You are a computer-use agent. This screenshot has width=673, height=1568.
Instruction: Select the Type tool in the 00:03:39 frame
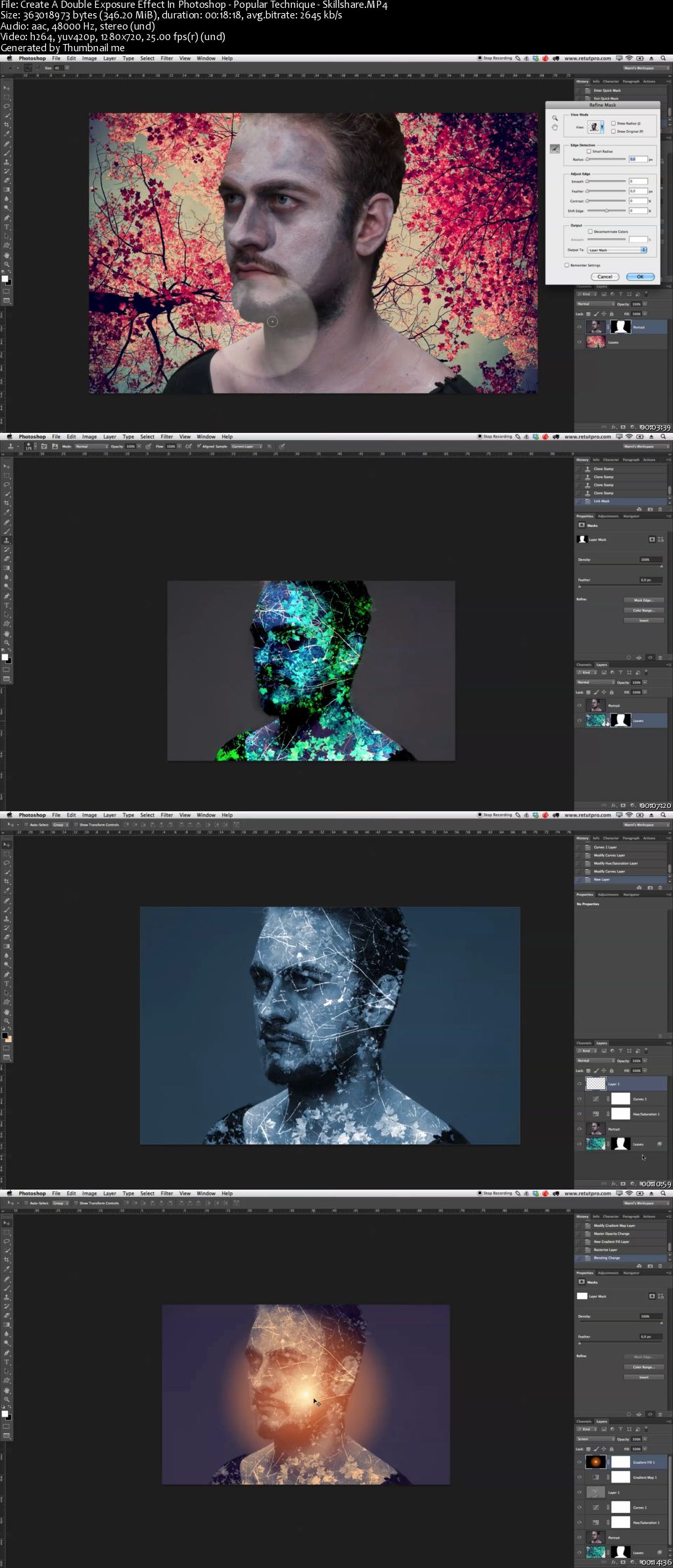[7, 227]
